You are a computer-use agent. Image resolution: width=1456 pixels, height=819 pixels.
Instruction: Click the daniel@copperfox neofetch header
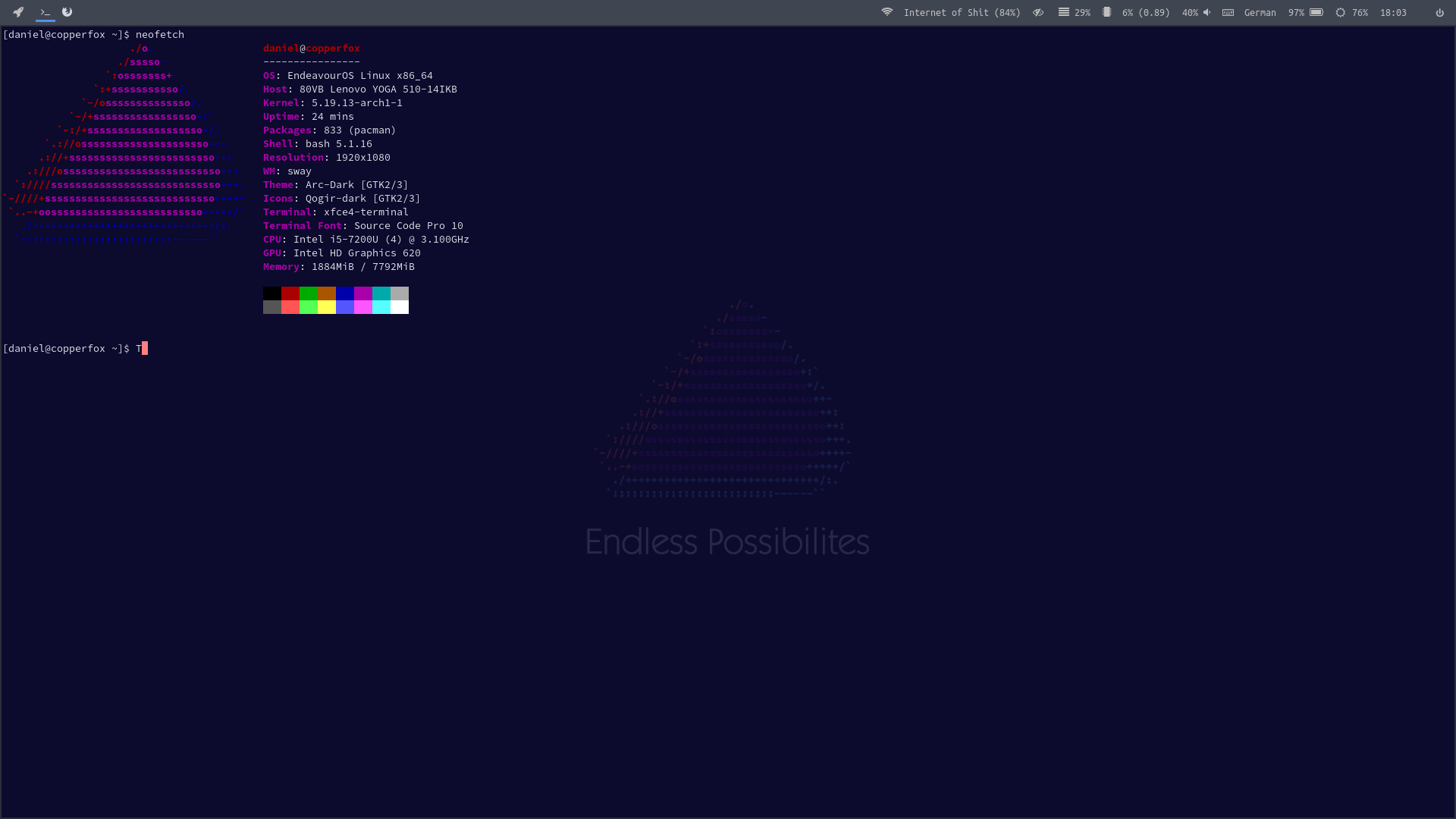click(311, 48)
